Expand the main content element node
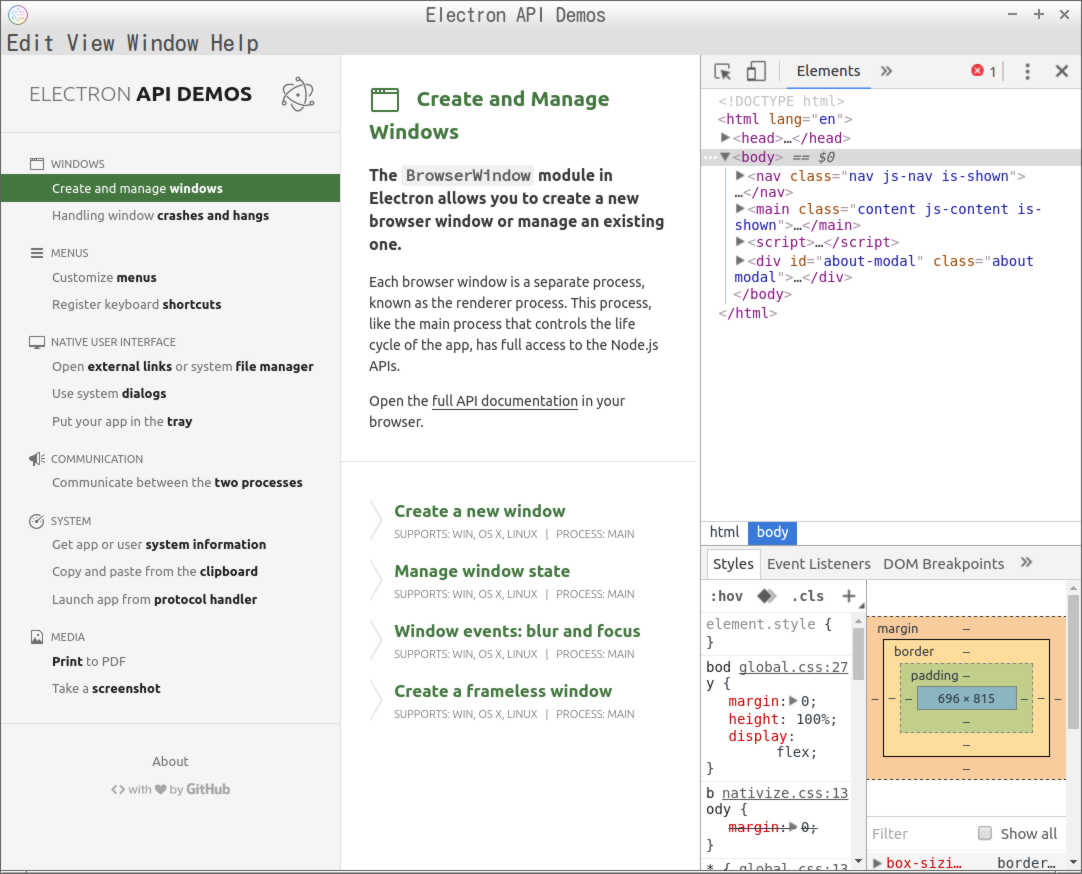This screenshot has width=1082, height=874. [x=739, y=208]
